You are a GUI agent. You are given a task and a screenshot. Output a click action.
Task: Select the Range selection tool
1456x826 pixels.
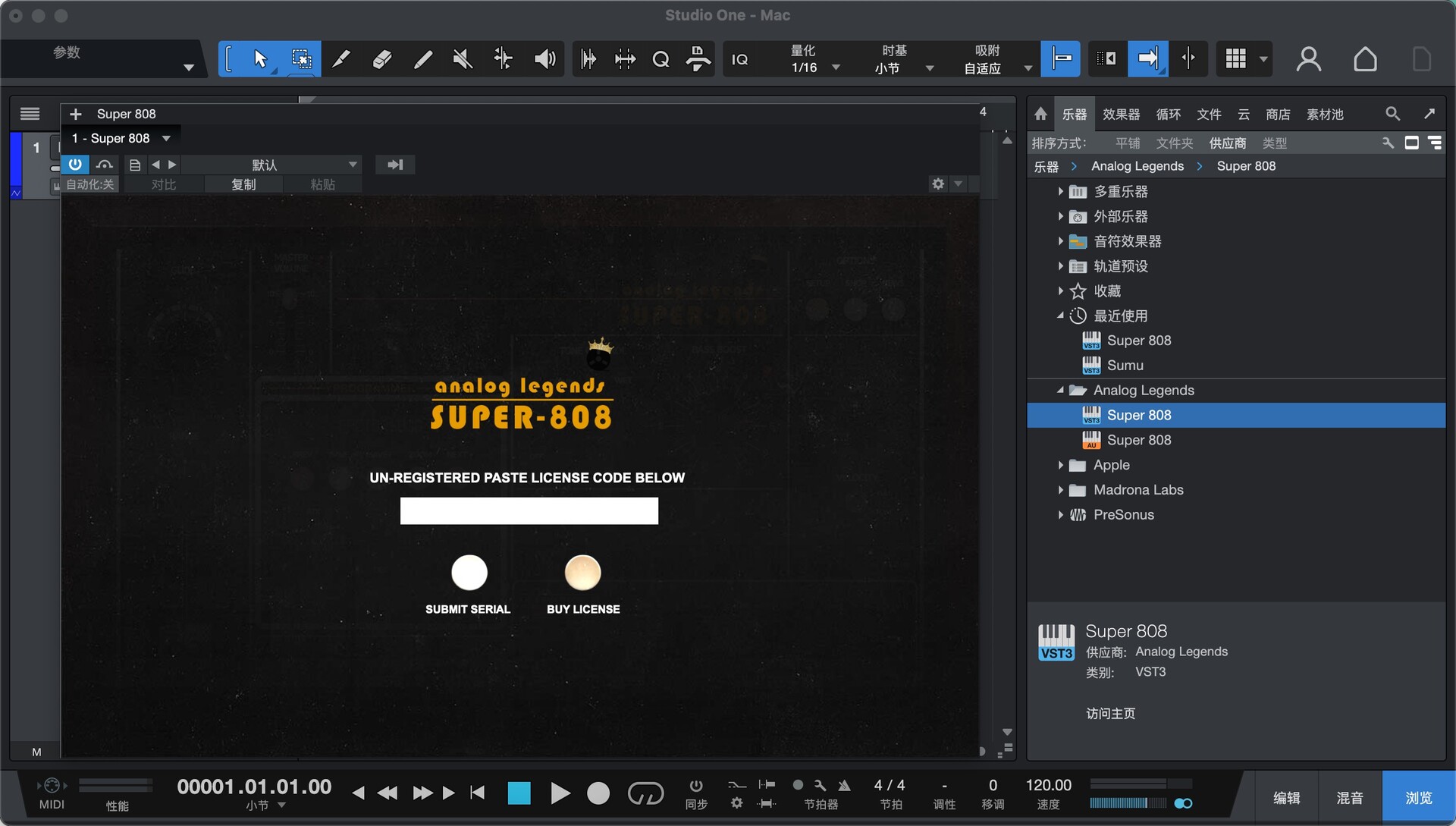coord(301,59)
